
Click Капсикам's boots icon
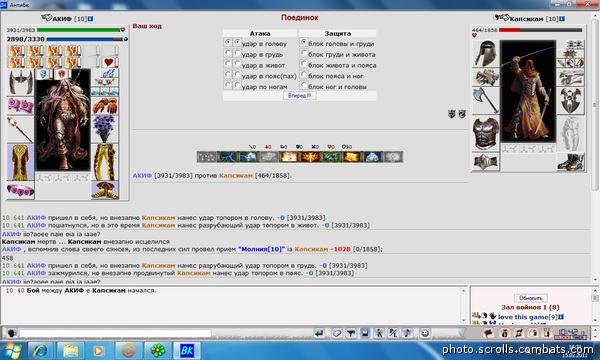tap(571, 162)
